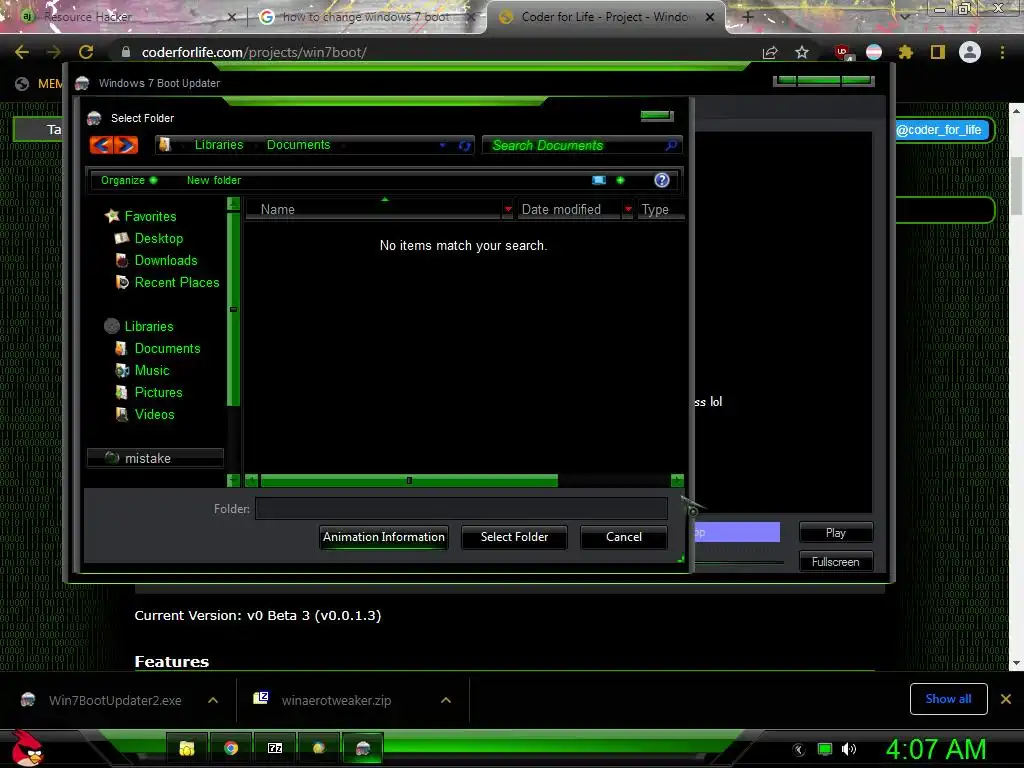This screenshot has height=768, width=1024.
Task: Sort by Type column
Action: [x=660, y=210]
